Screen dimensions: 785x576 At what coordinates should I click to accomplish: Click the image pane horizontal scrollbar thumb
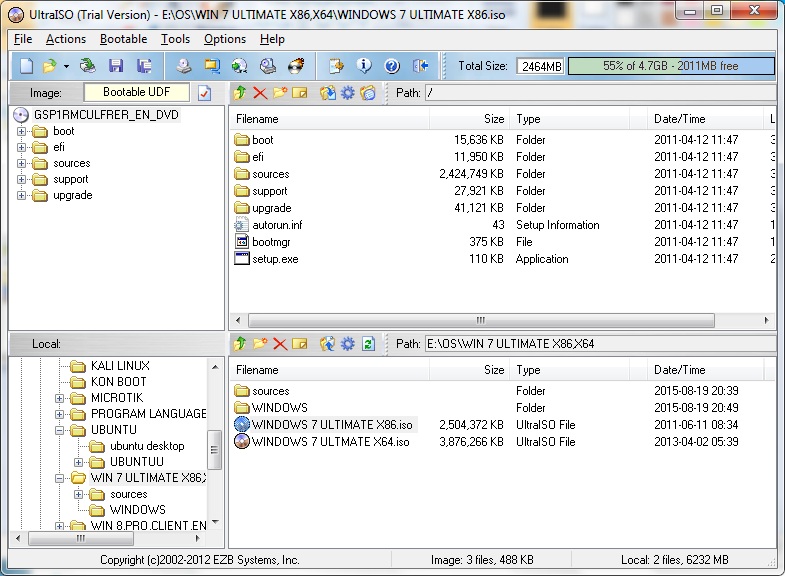tap(481, 320)
